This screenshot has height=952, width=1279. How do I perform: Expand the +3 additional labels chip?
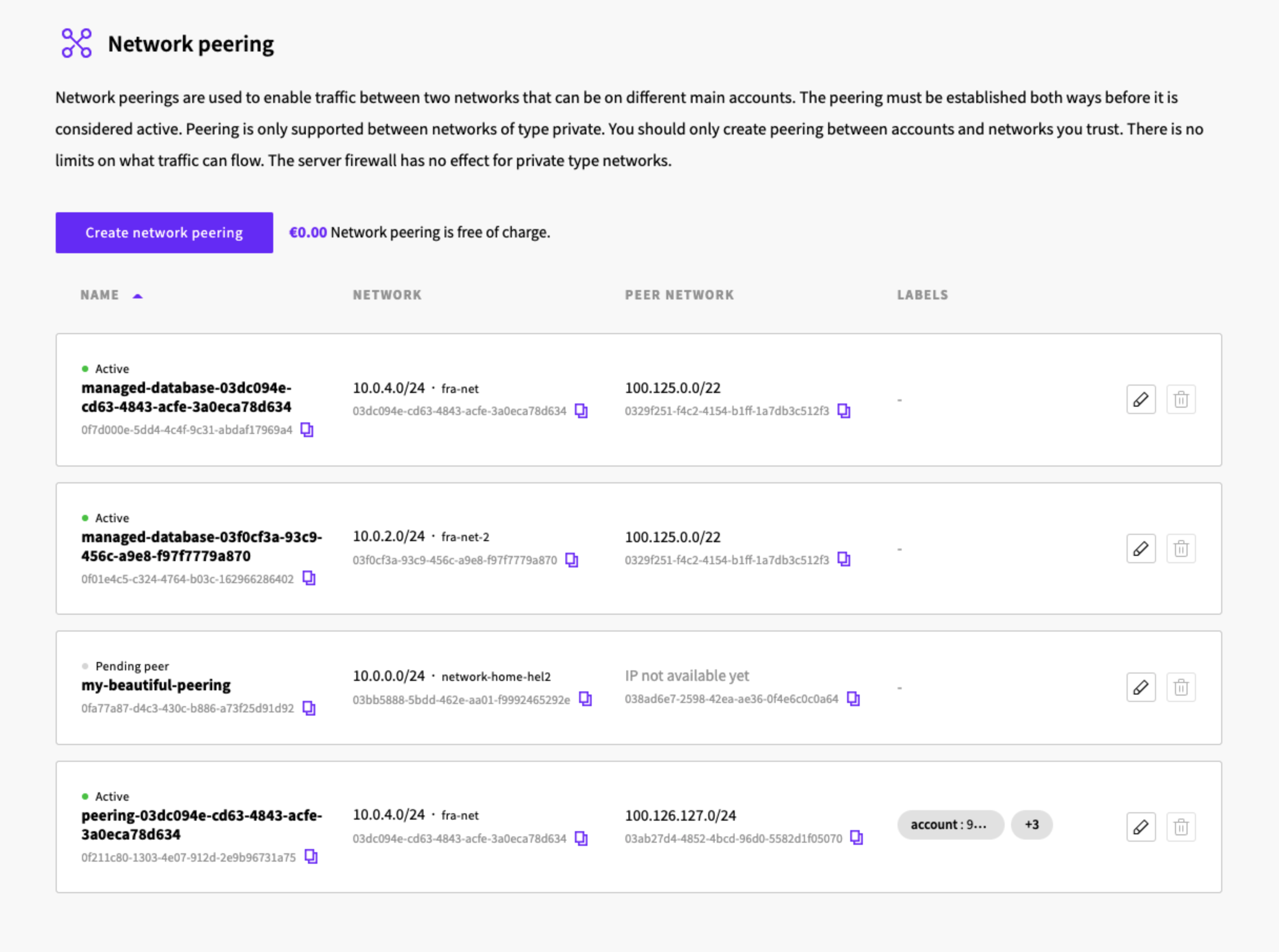(1032, 825)
